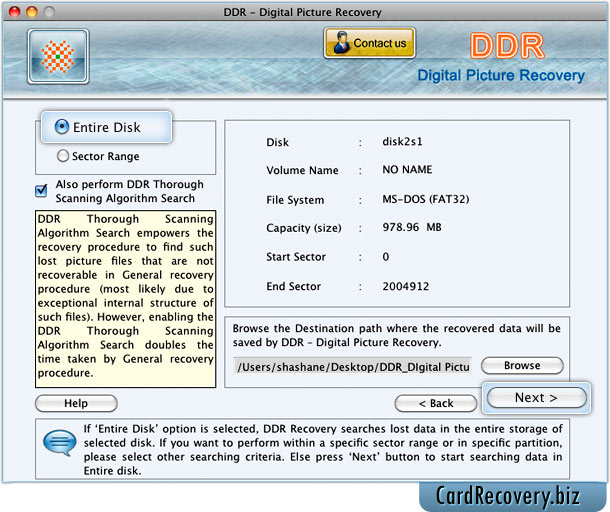The height and width of the screenshot is (512, 610).
Task: Click the disk2s1 disk value
Action: pos(402,141)
